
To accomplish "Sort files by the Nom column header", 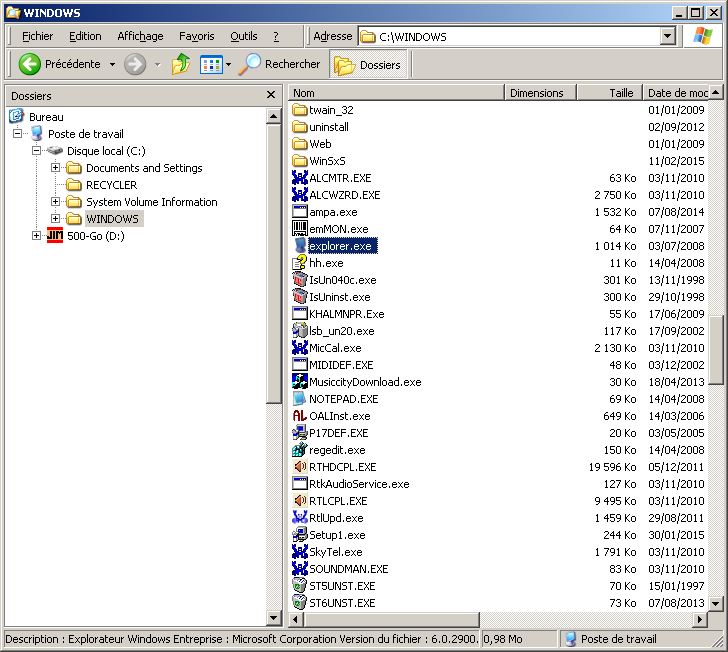I will click(396, 93).
